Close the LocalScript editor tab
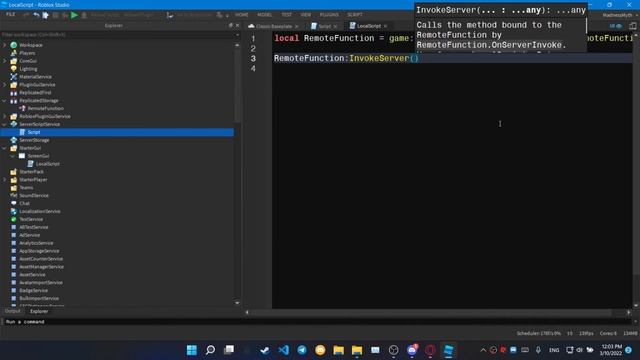The width and height of the screenshot is (640, 360). (385, 26)
